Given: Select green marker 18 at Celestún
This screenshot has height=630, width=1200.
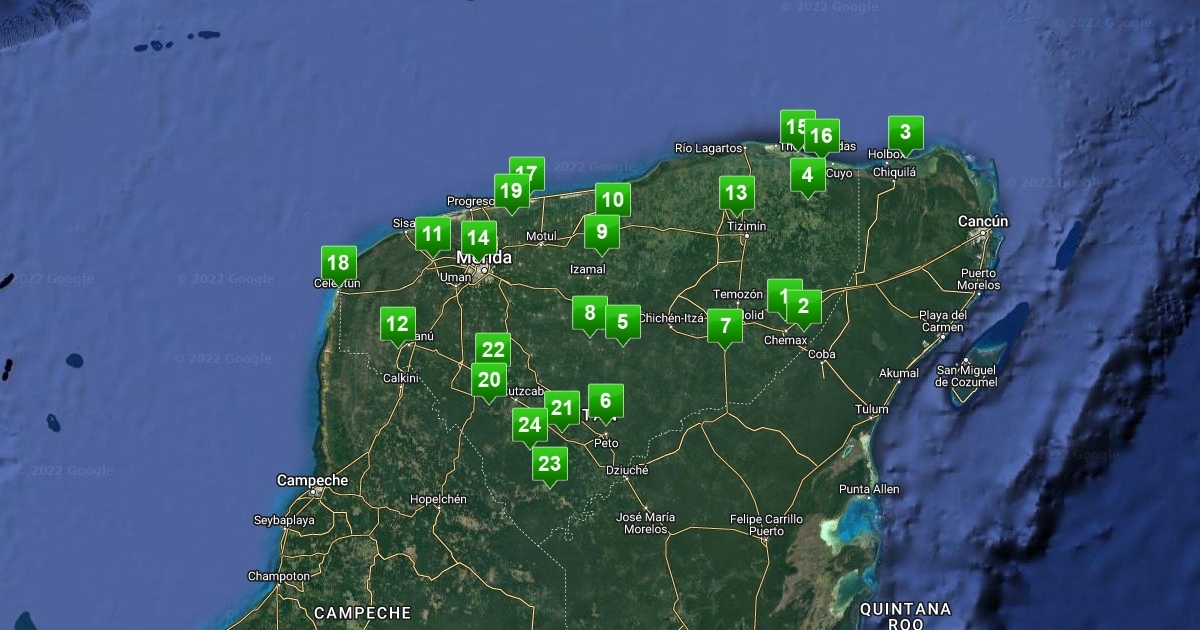Looking at the screenshot, I should pyautogui.click(x=339, y=263).
